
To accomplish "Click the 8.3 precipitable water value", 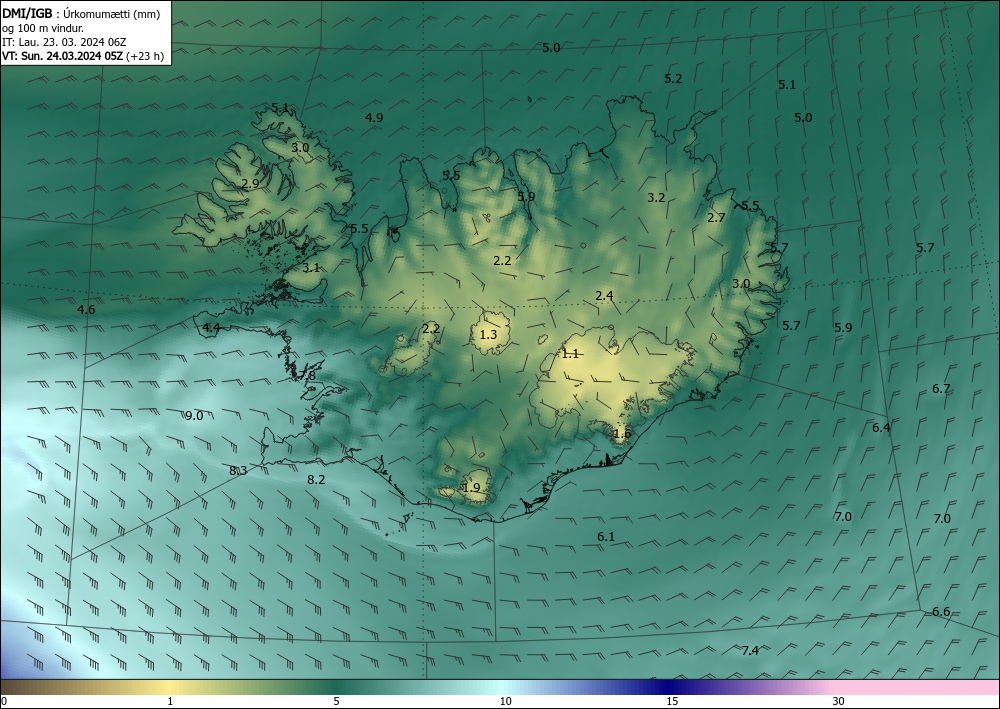I will pos(238,471).
